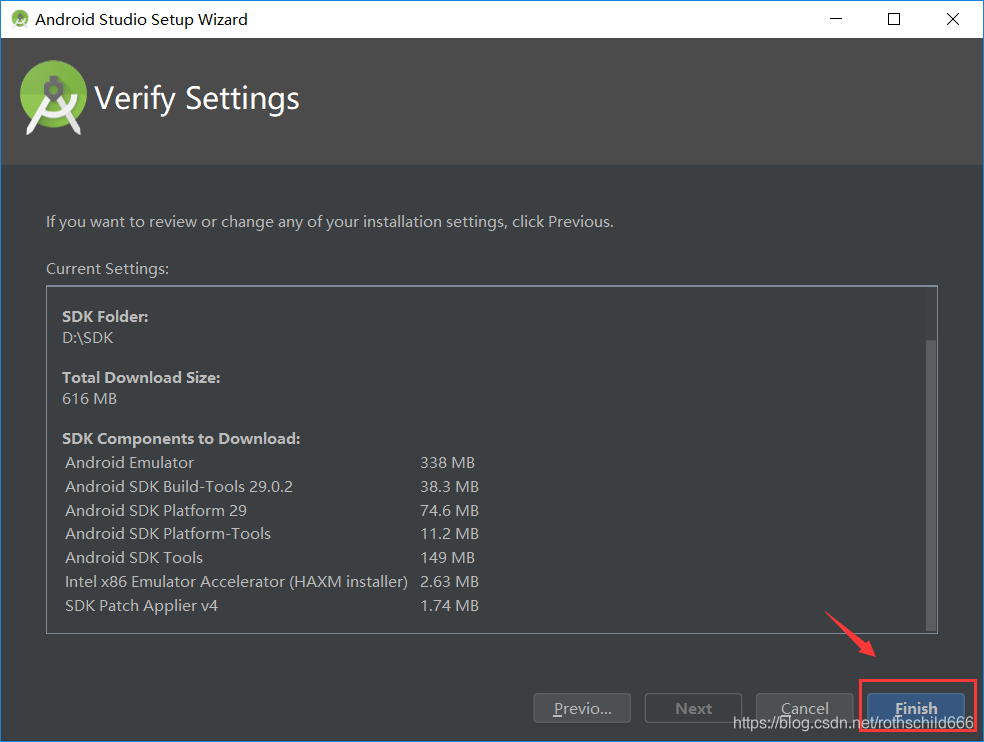Click the '338 MB' size value
The height and width of the screenshot is (742, 984).
click(447, 463)
